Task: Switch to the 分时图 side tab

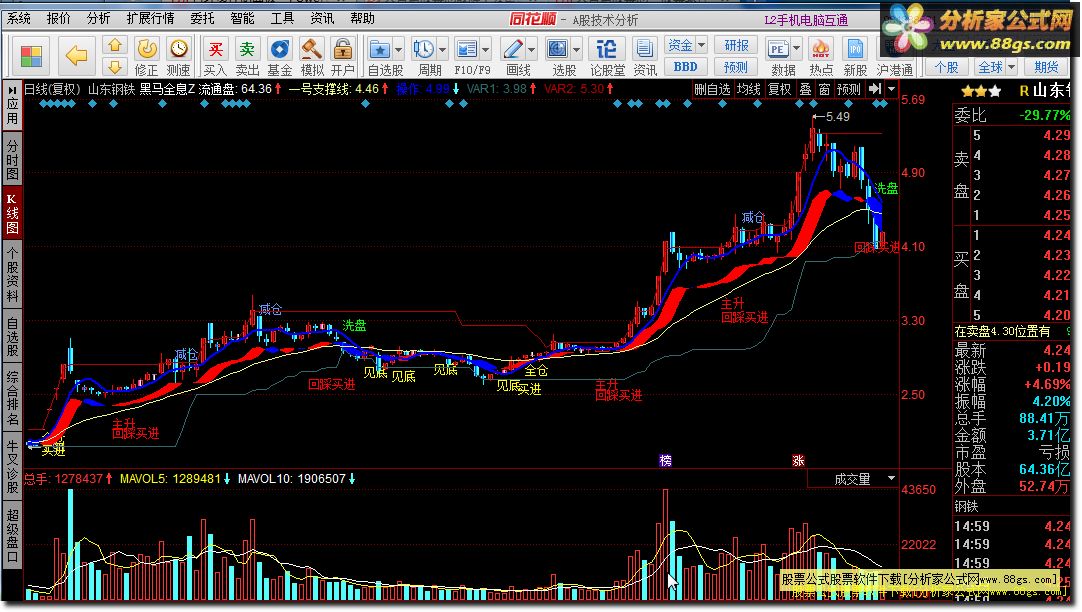Action: pyautogui.click(x=12, y=159)
